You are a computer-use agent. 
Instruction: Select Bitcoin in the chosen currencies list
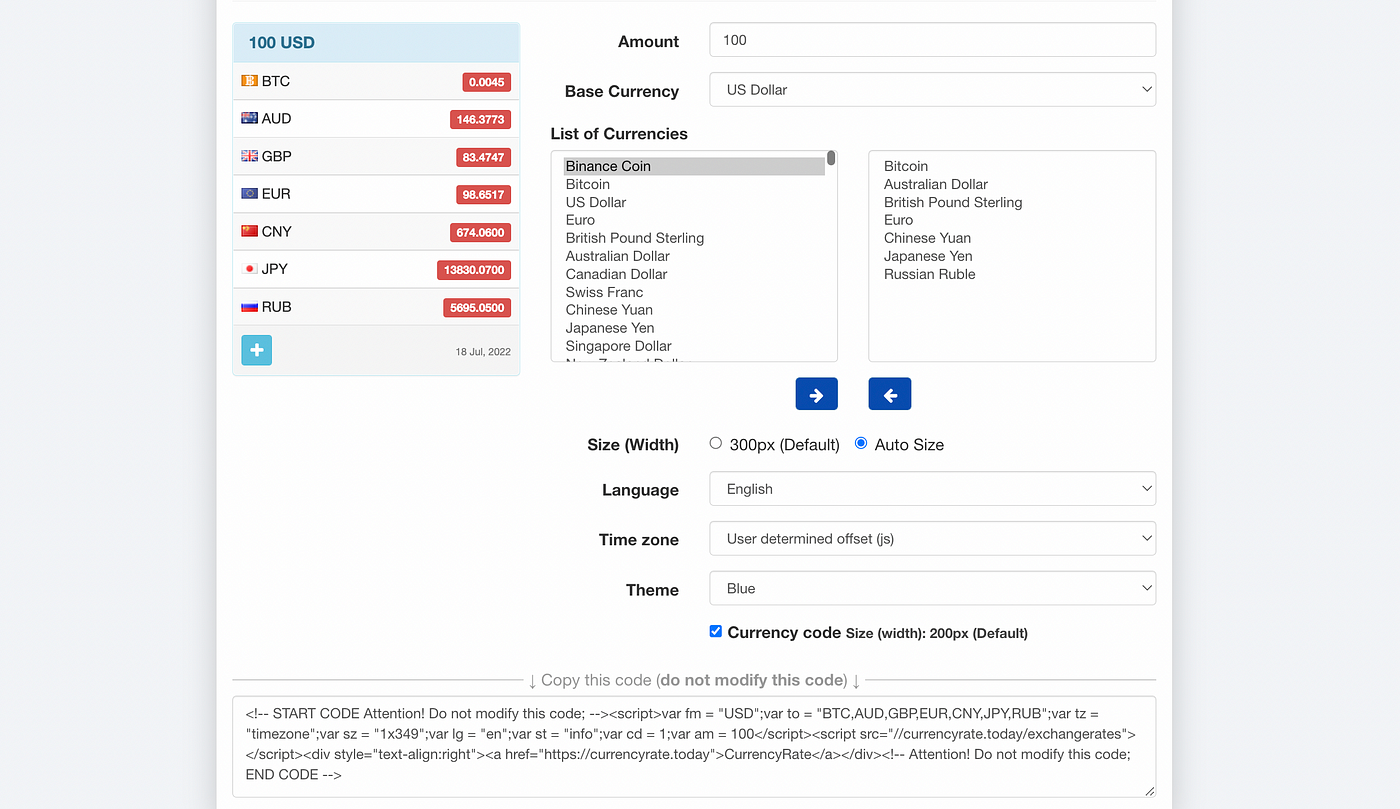tap(1012, 166)
